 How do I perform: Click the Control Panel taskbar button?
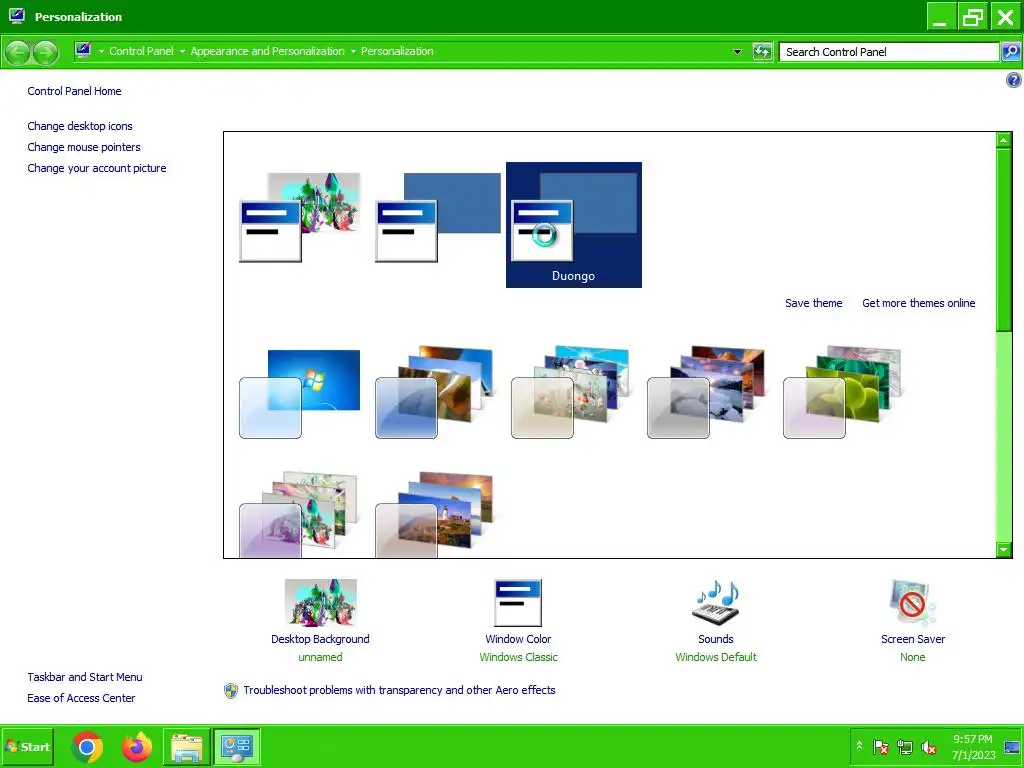tap(236, 746)
